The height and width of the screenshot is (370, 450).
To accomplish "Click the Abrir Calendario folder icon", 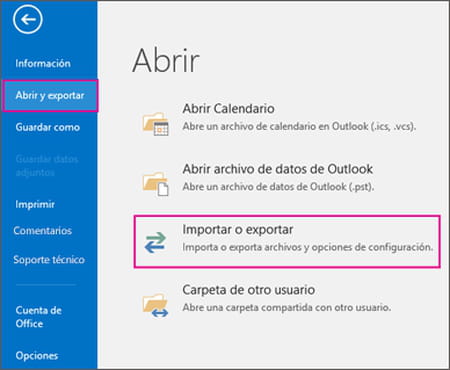I will coord(156,124).
